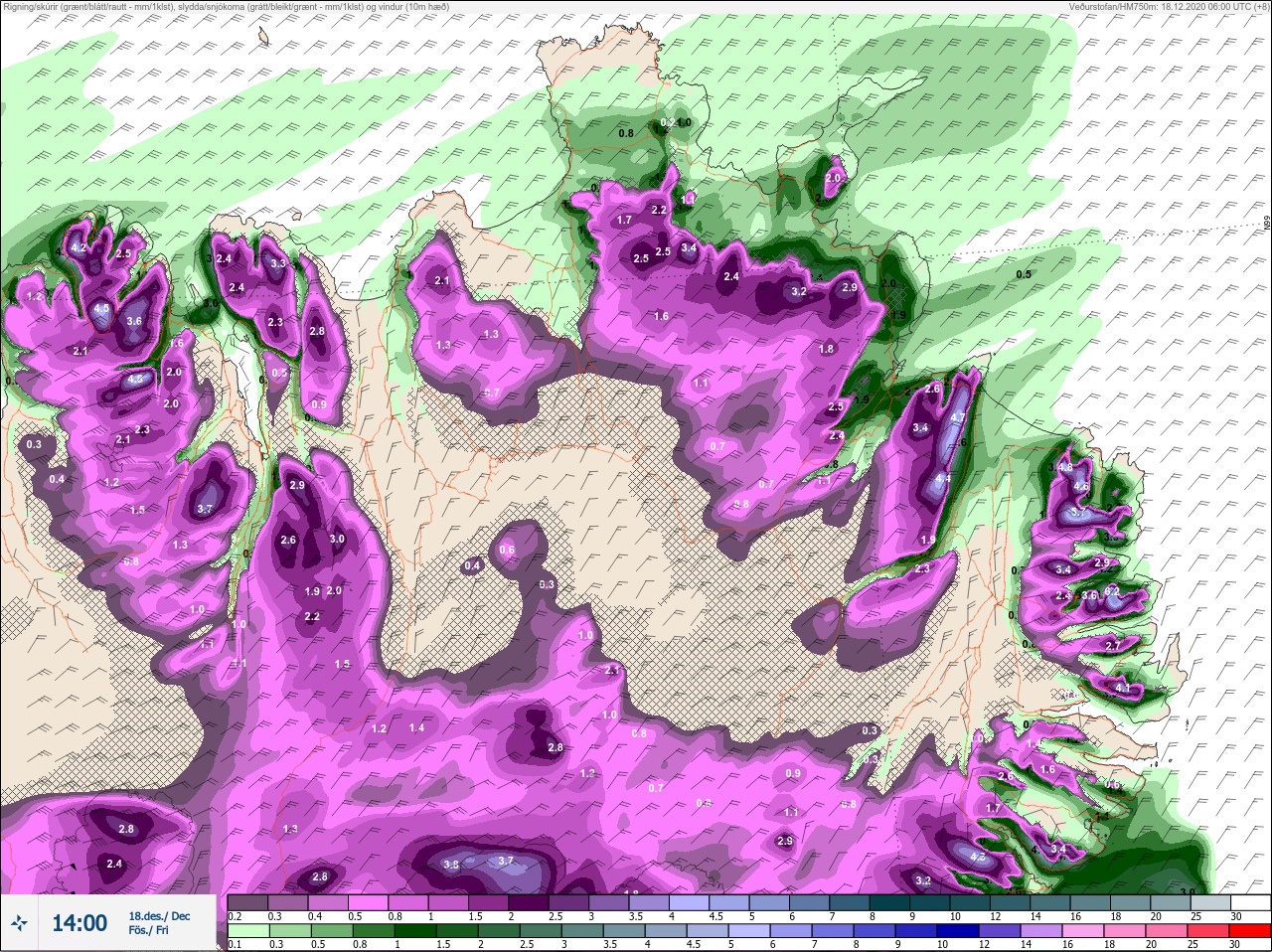This screenshot has height=952, width=1272.
Task: Click the '0.2' label on the snow scale
Action: click(x=236, y=916)
